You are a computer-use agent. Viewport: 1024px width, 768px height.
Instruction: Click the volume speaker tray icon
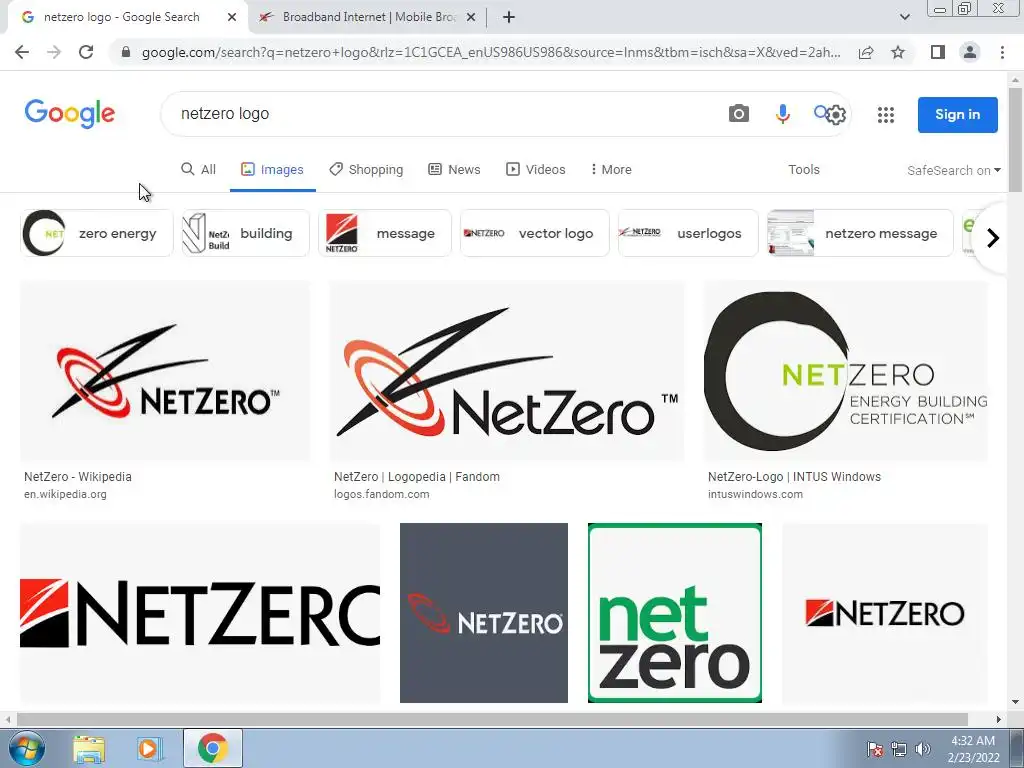pyautogui.click(x=922, y=749)
